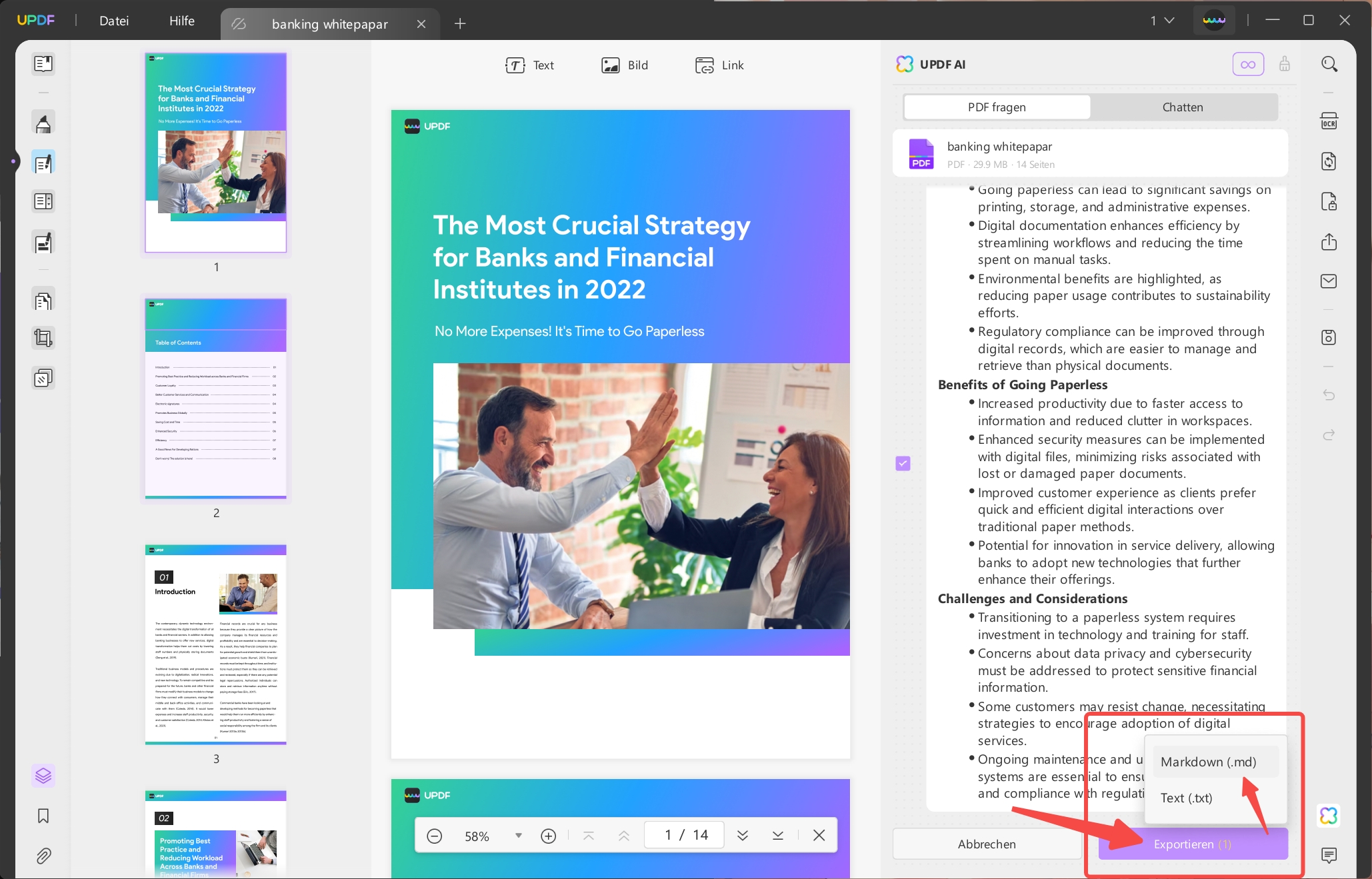Viewport: 1372px width, 879px height.
Task: Click the search magnifier icon
Action: (x=1329, y=64)
